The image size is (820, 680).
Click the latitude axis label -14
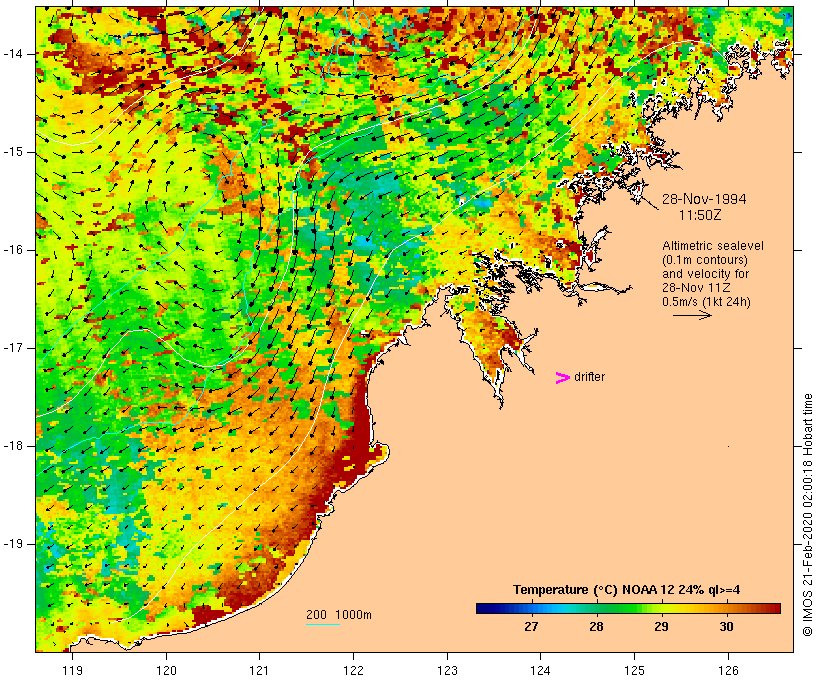[13, 54]
